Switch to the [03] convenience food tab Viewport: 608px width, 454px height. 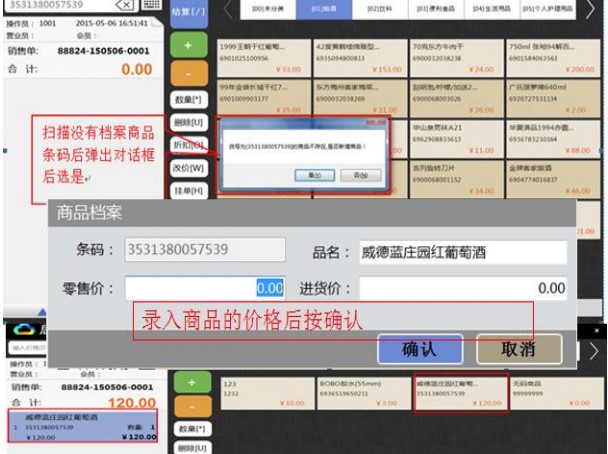[x=436, y=9]
